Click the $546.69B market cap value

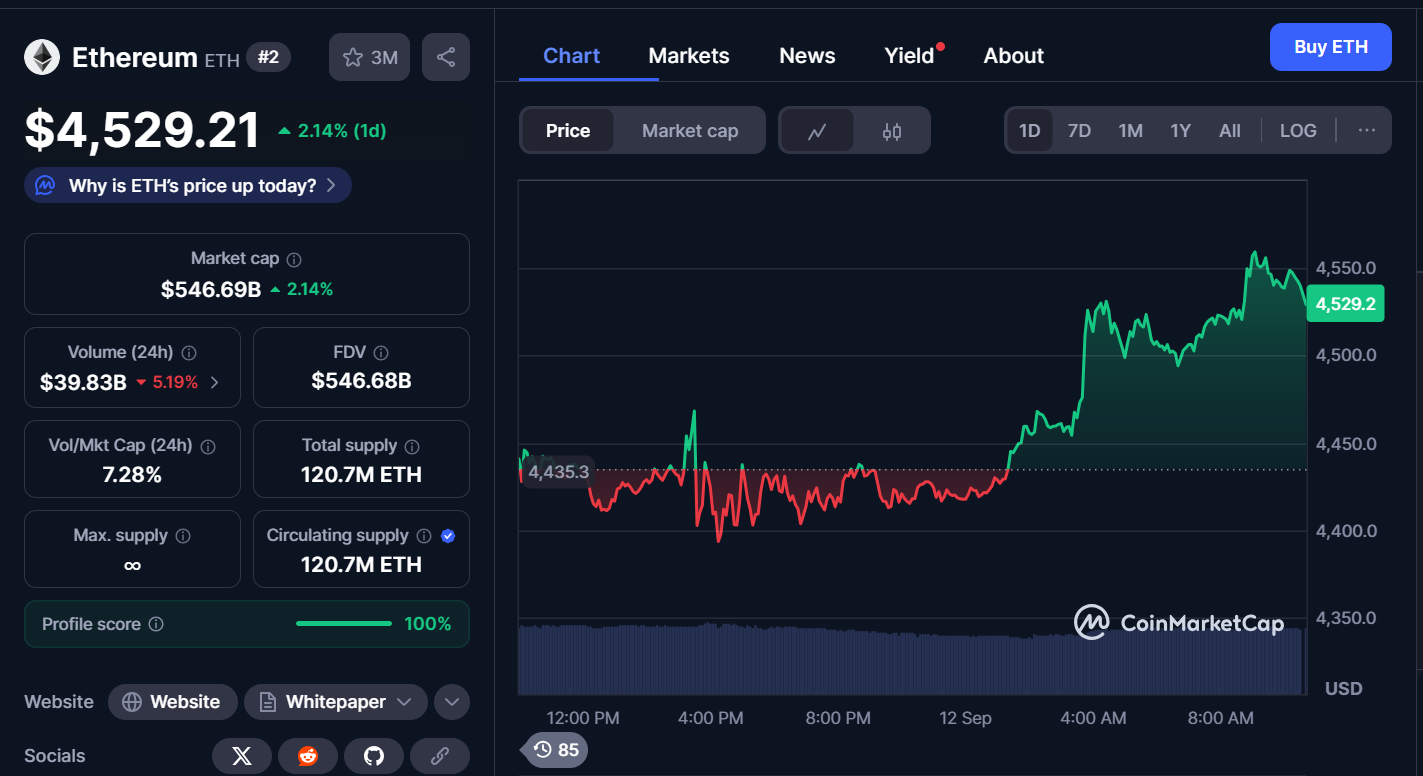click(211, 289)
